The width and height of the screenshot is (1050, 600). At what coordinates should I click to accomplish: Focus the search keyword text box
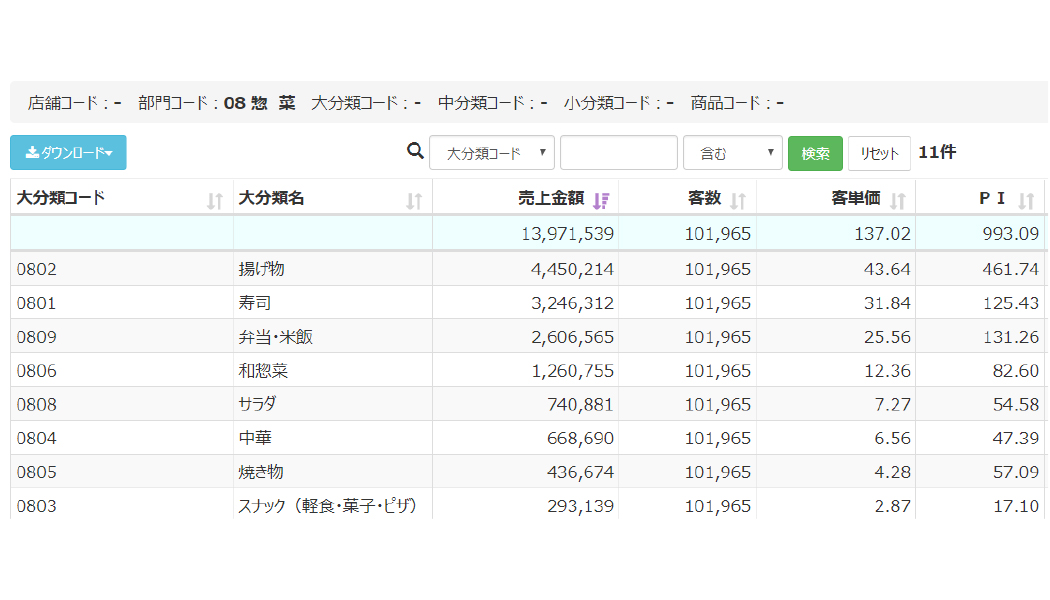pyautogui.click(x=618, y=153)
